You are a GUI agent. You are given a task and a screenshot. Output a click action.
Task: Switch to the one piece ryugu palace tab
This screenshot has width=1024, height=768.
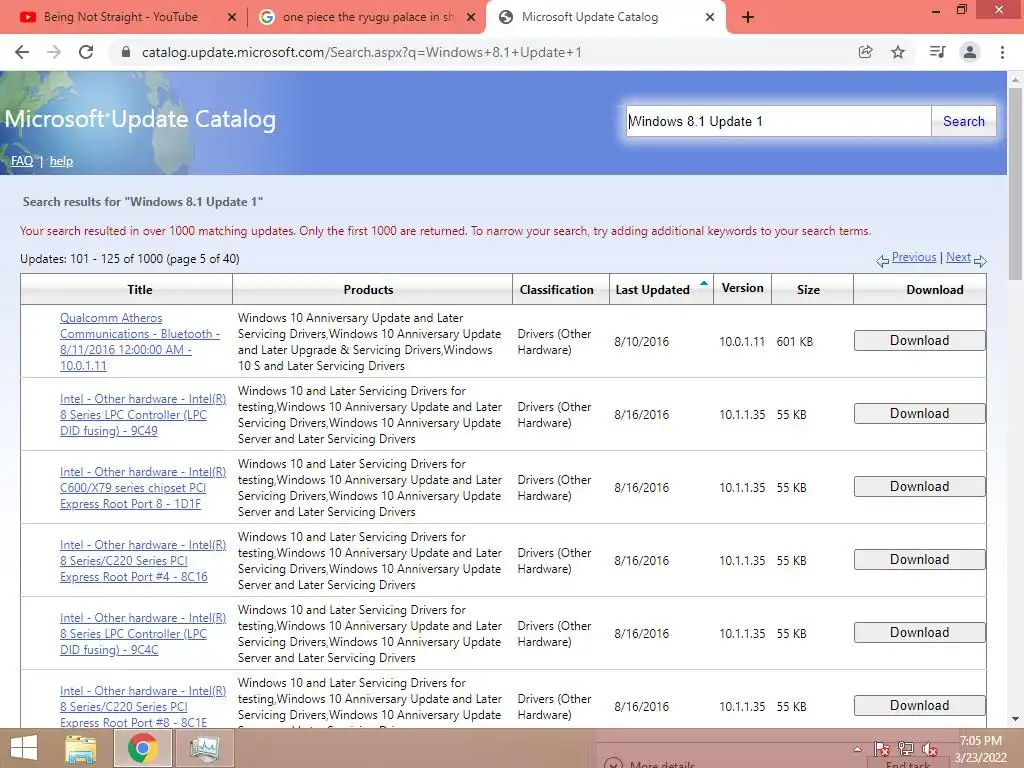(x=366, y=17)
